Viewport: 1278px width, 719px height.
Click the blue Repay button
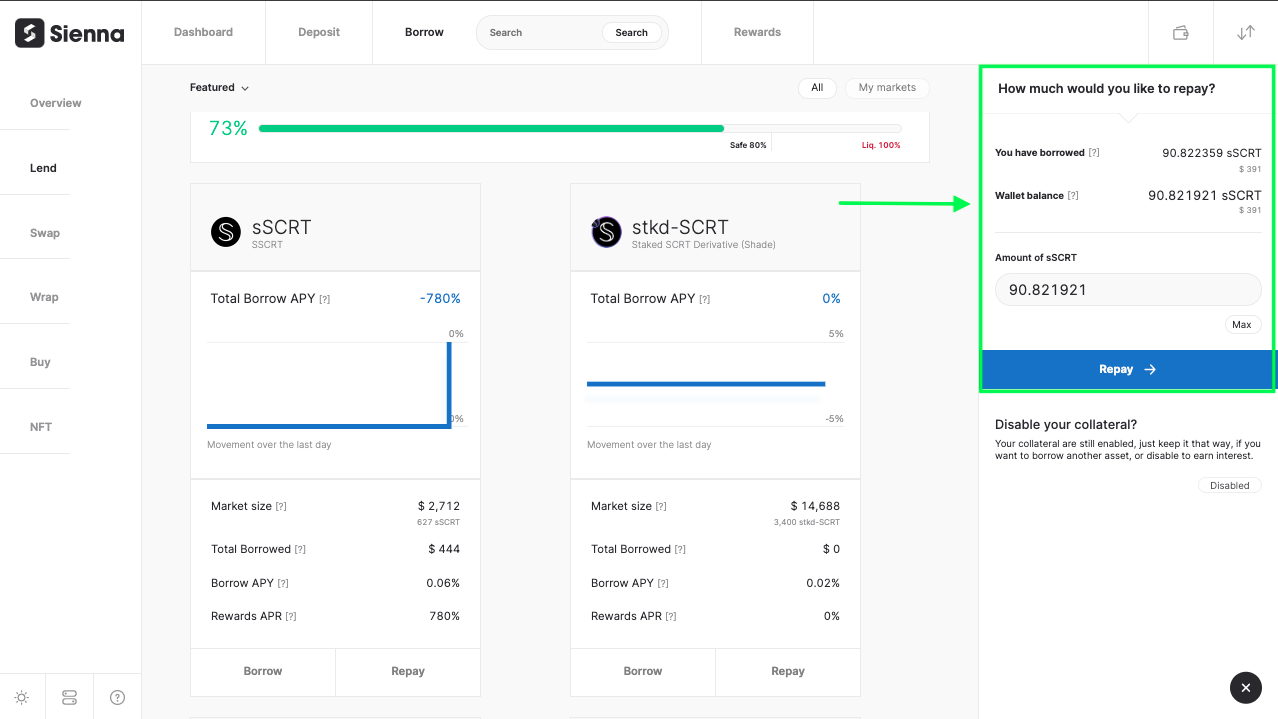pos(1128,369)
